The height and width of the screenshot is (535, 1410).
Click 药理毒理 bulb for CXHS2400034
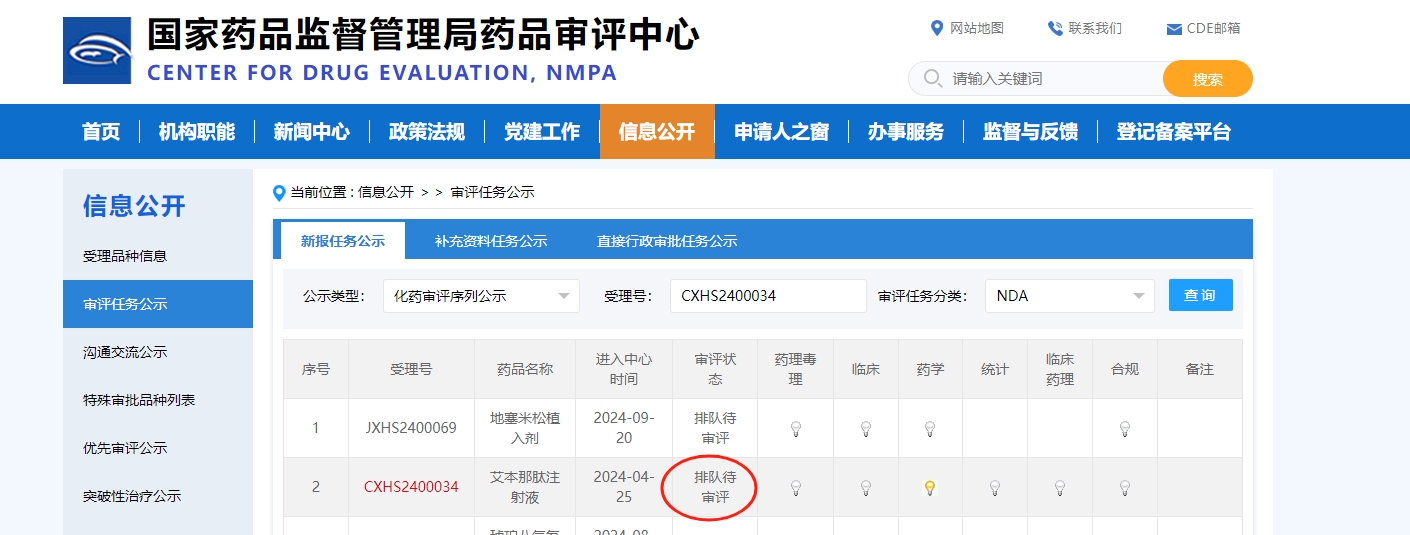pyautogui.click(x=796, y=488)
